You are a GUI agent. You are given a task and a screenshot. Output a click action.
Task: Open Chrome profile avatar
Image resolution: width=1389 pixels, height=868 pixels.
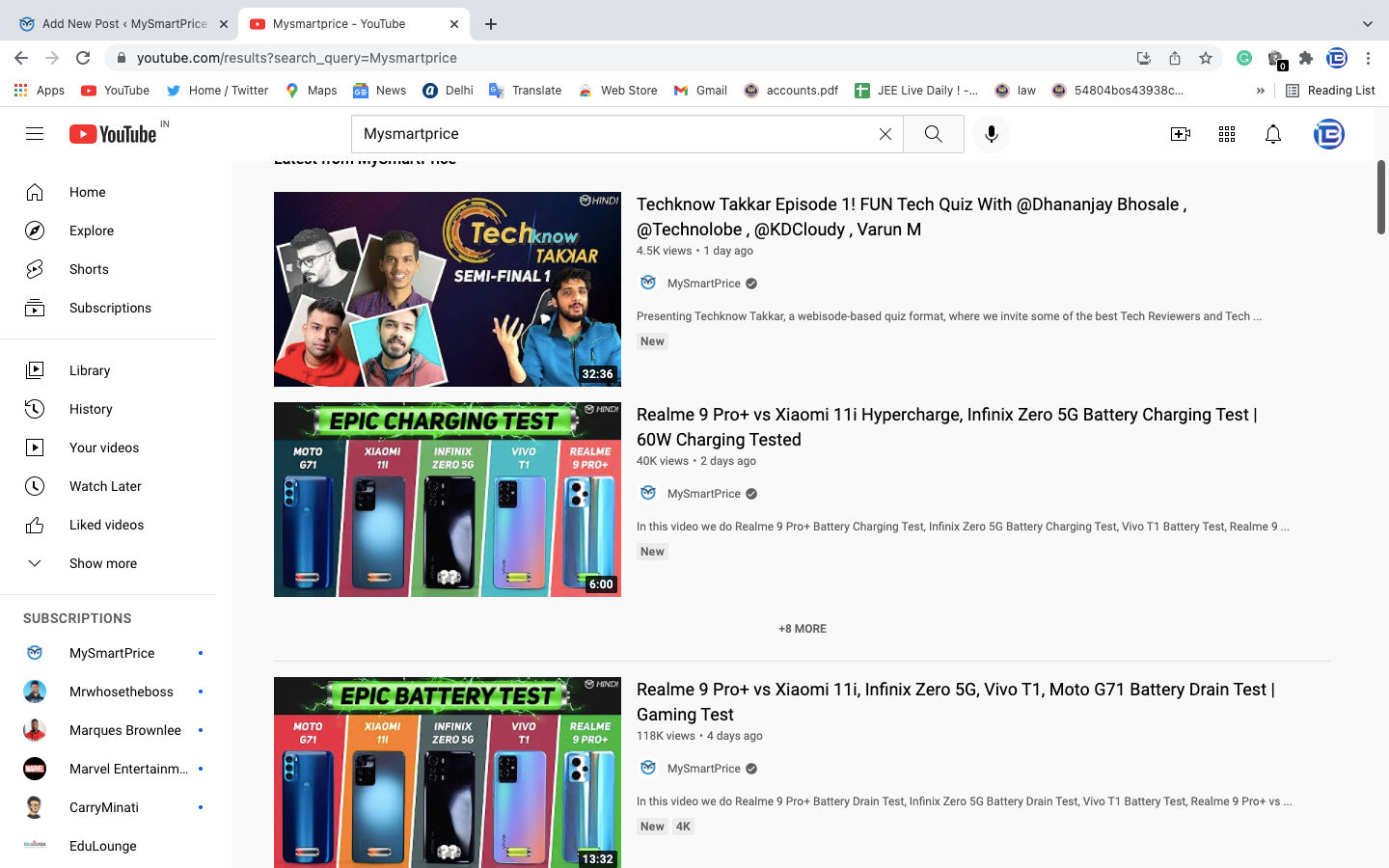[1337, 58]
